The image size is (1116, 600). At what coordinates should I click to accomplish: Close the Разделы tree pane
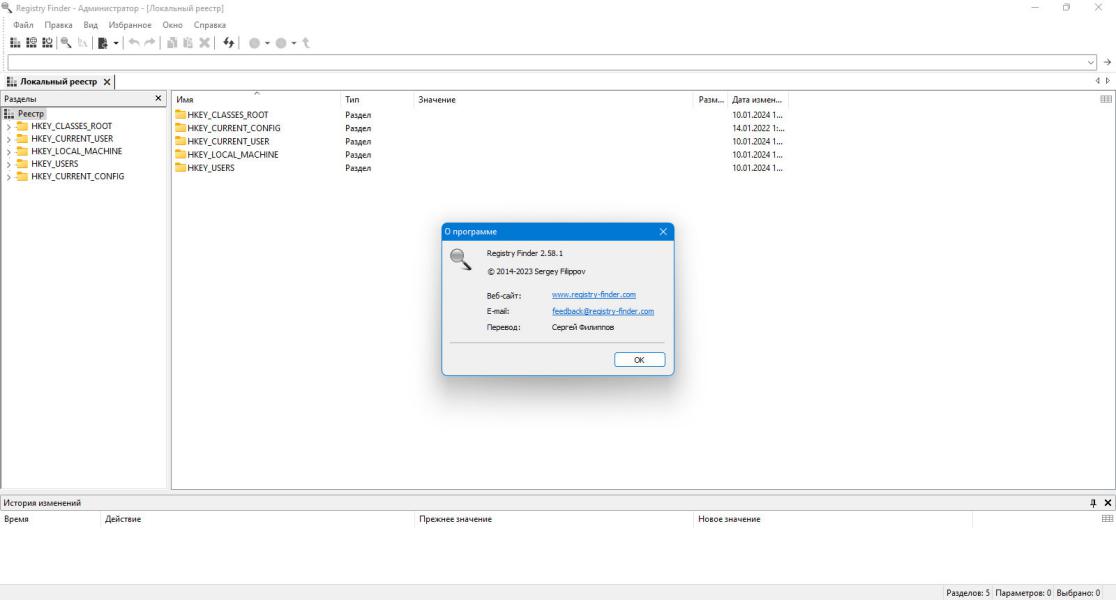pos(158,98)
